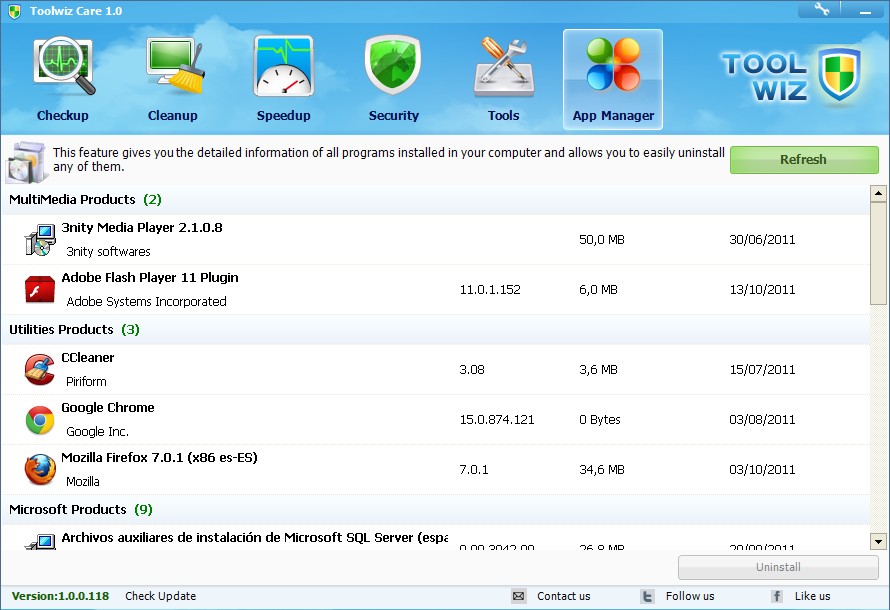Click the CCleaner app icon
This screenshot has width=890, height=610.
pos(40,369)
